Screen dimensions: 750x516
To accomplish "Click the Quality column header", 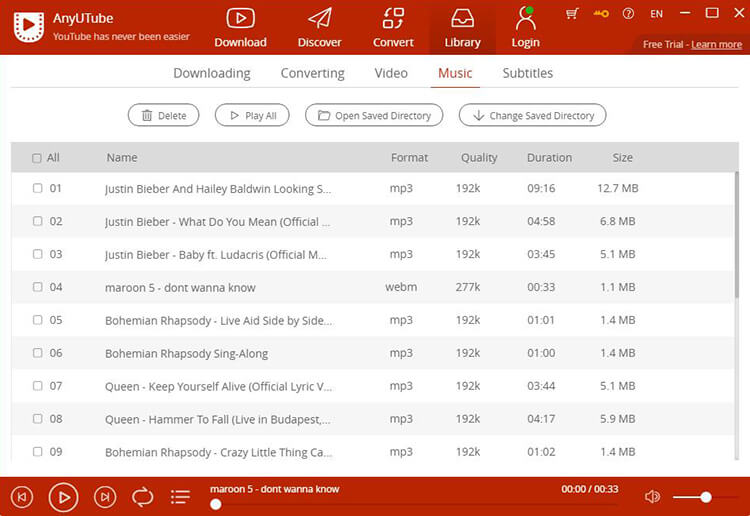I will coord(479,158).
